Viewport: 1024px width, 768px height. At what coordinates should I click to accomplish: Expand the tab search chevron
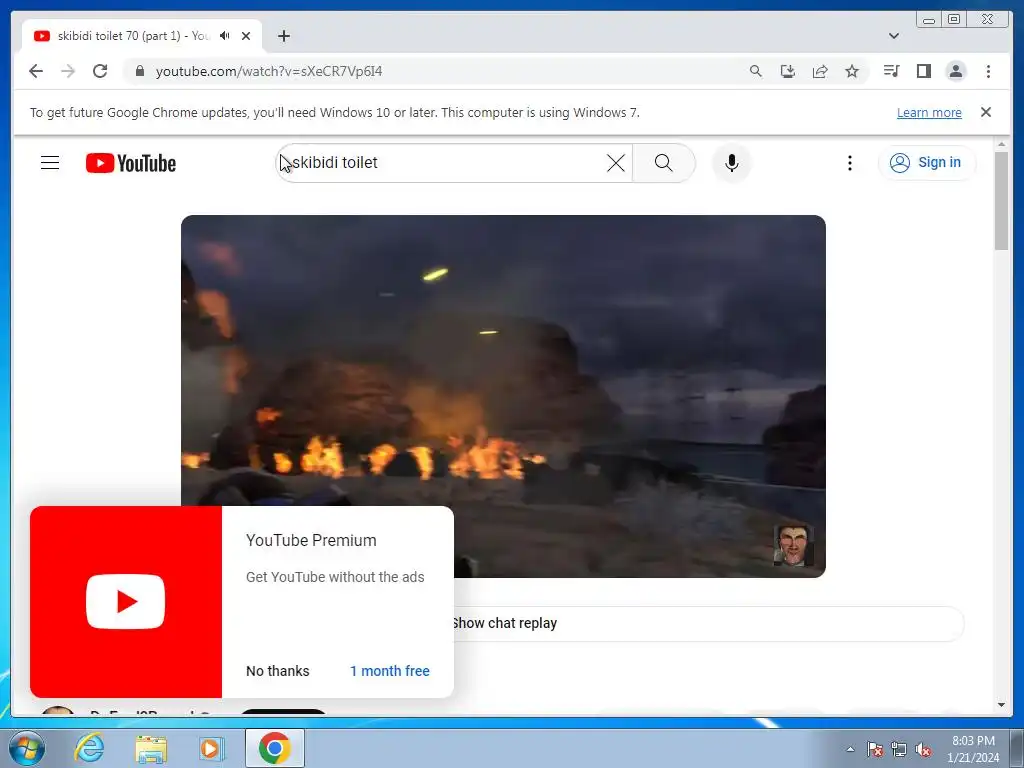(894, 36)
